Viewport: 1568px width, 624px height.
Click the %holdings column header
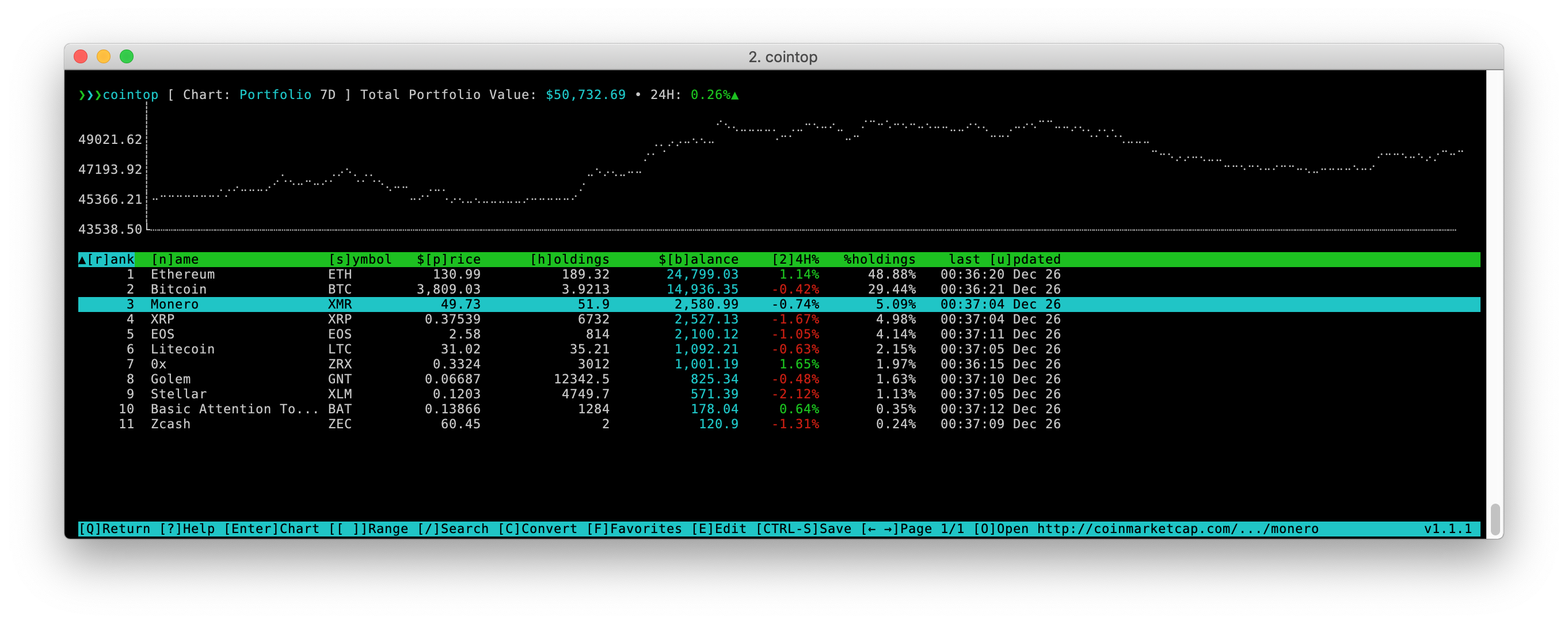(880, 260)
